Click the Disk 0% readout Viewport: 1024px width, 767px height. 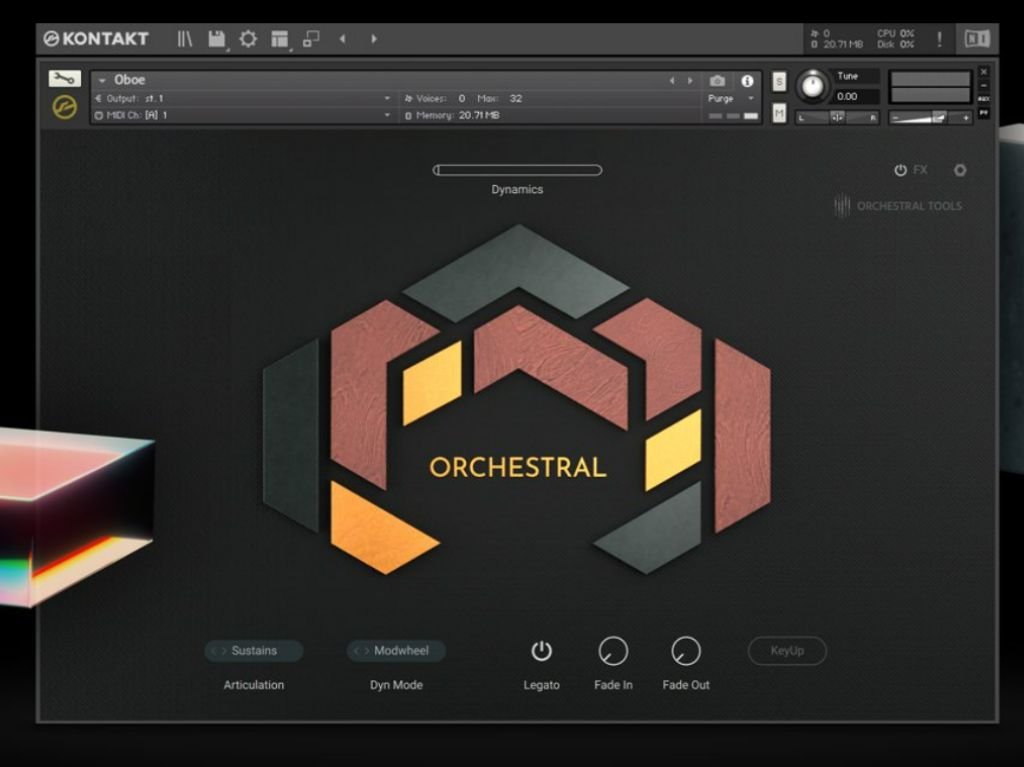[896, 44]
